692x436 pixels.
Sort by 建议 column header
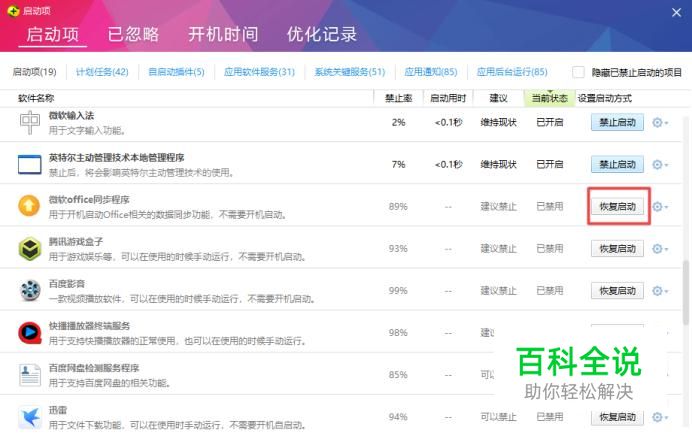click(498, 98)
